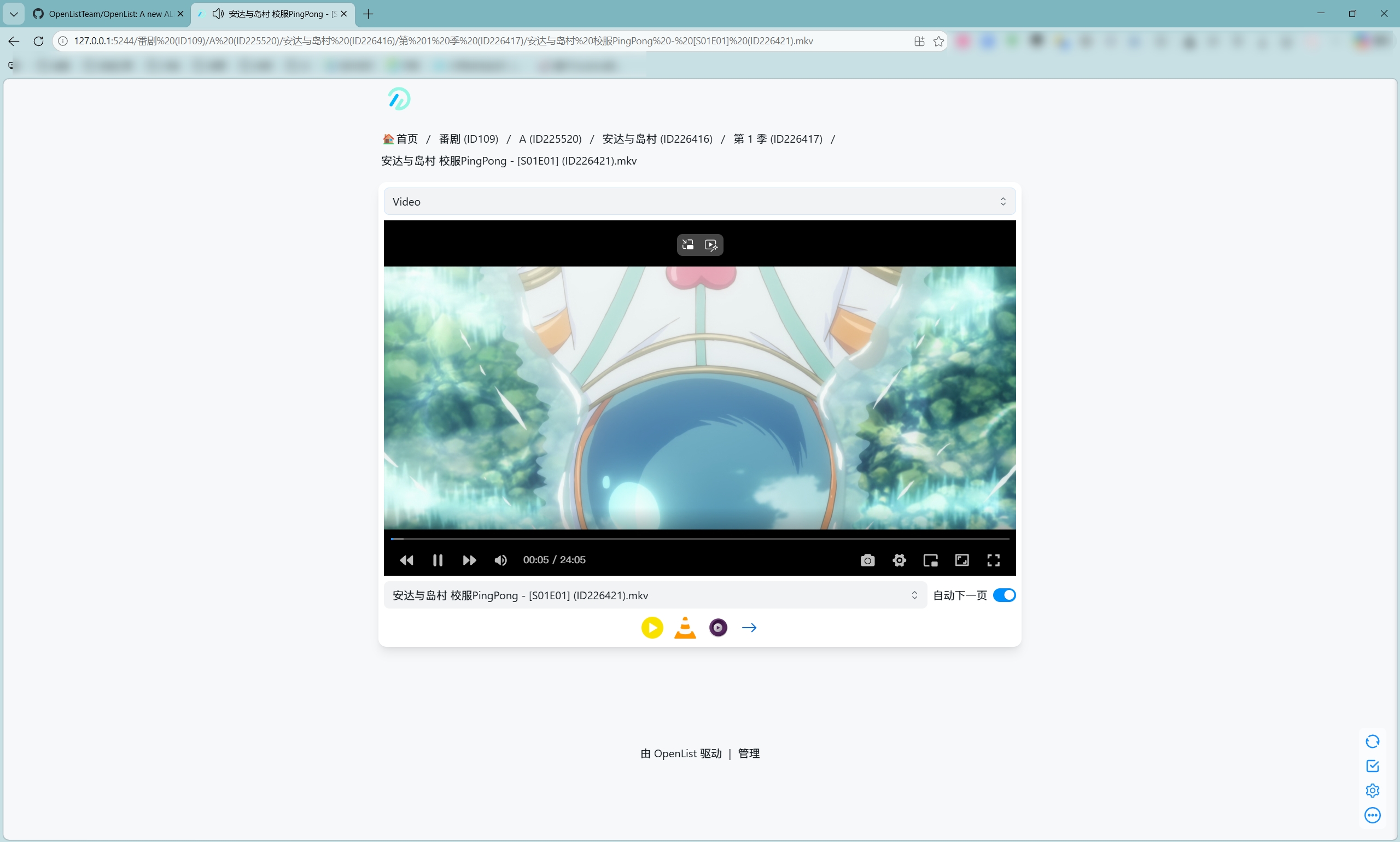Open the episode file selector dropdown
This screenshot has width=1400, height=842.
coord(655,595)
